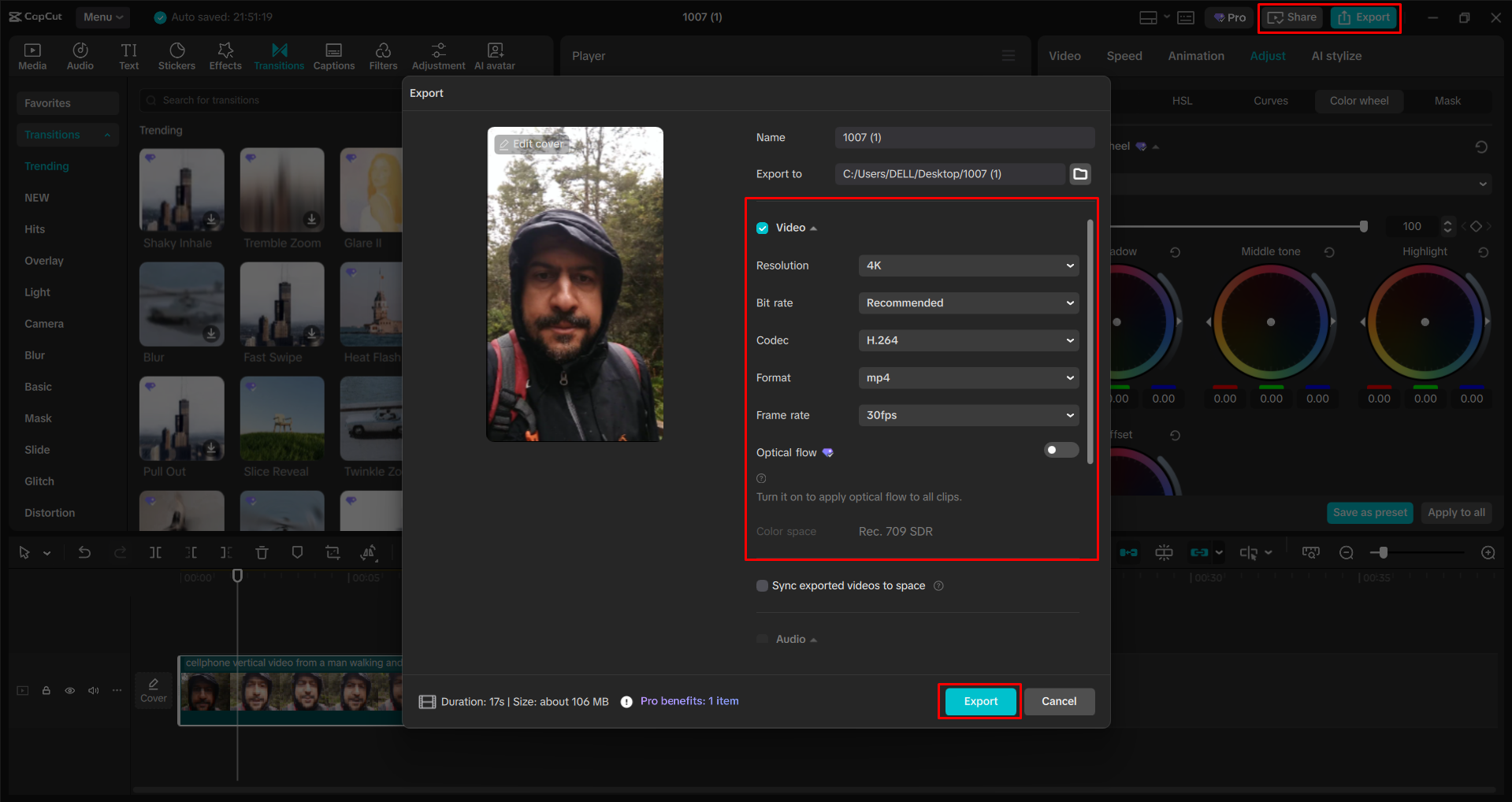Open the Frame rate dropdown showing 30fps
This screenshot has width=1512, height=802.
point(968,415)
